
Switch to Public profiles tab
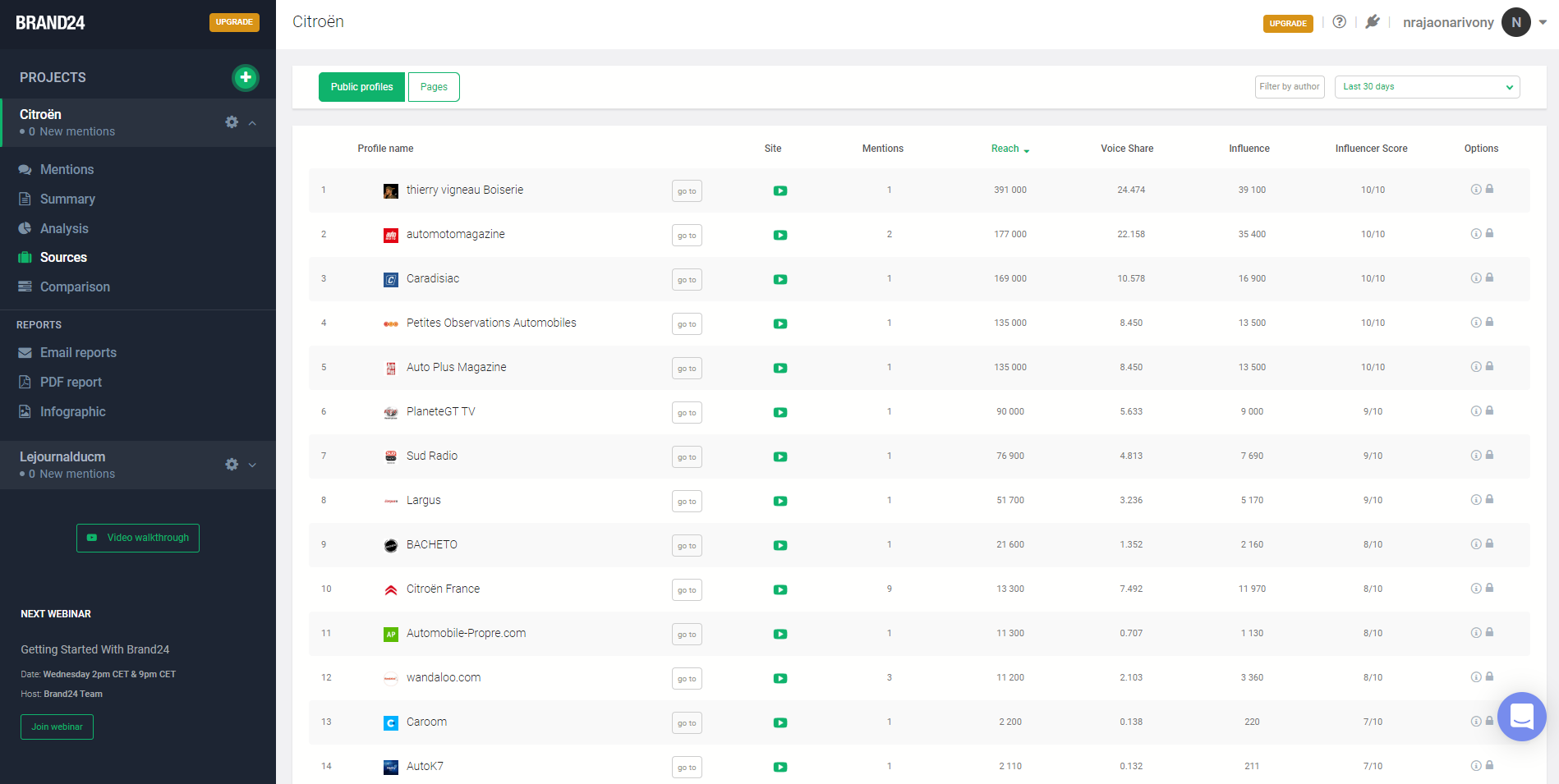pyautogui.click(x=361, y=87)
